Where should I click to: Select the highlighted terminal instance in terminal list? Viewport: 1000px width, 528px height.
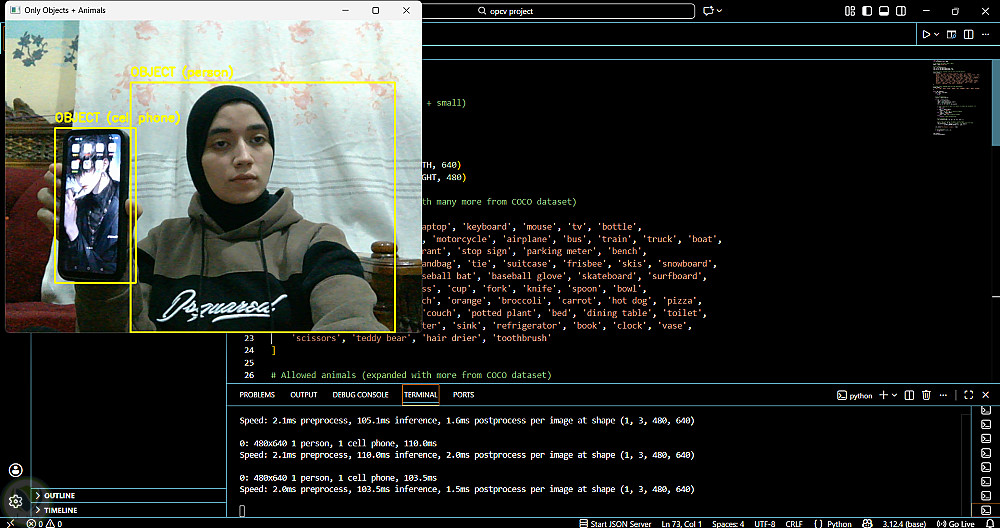pos(985,510)
